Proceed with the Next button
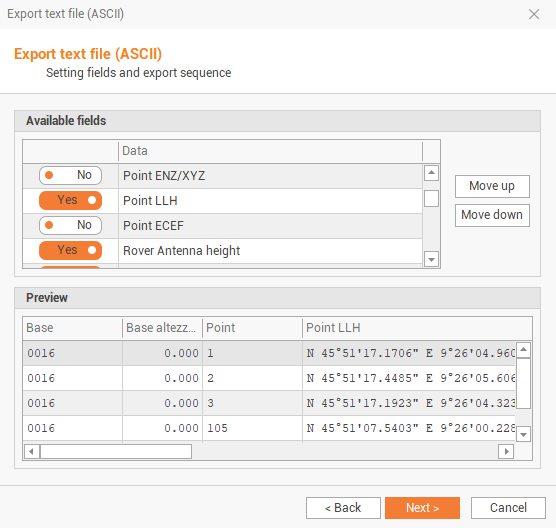556x528 pixels. point(422,508)
